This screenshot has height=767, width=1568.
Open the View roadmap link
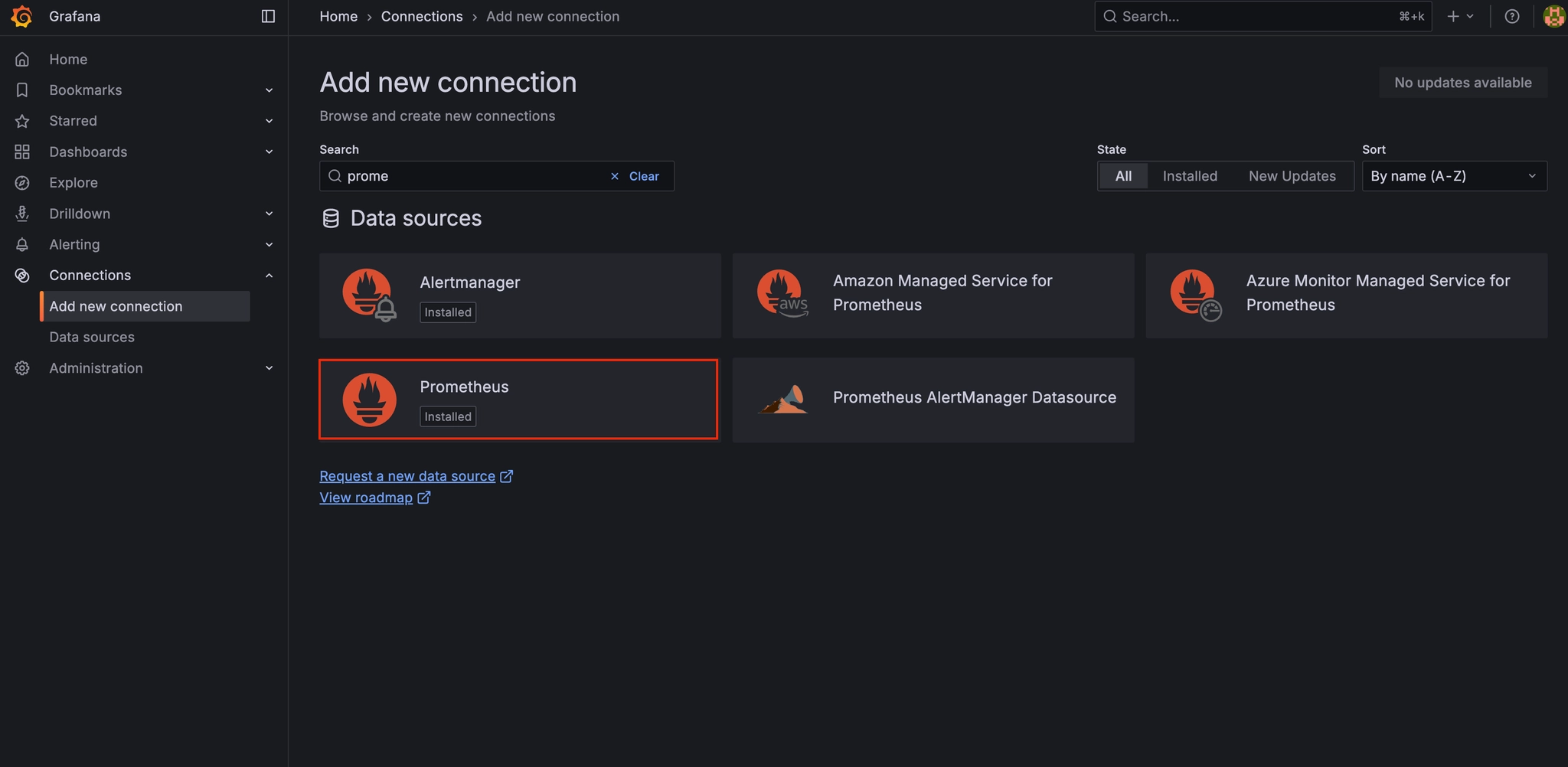(366, 498)
